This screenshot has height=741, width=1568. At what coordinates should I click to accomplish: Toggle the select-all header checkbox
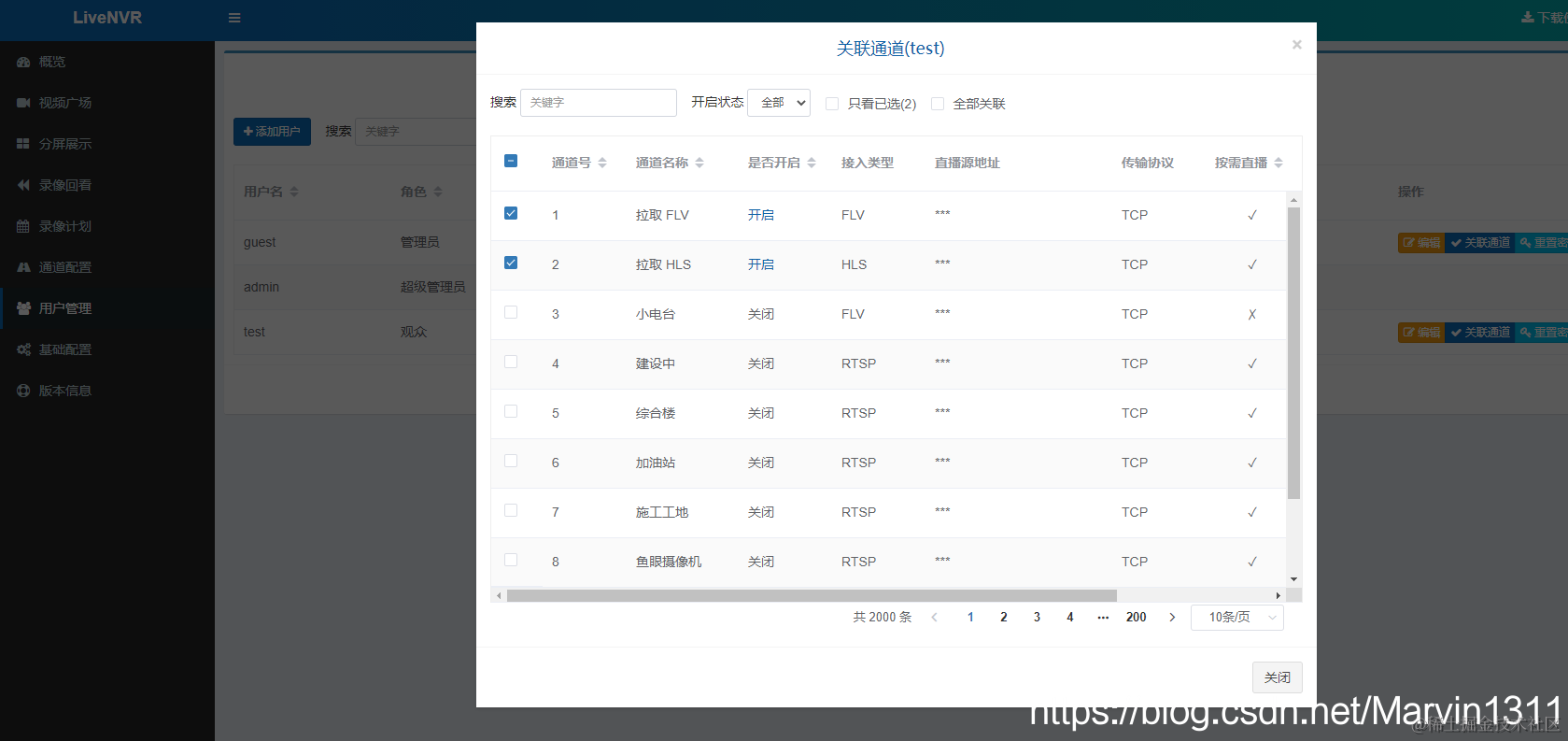tap(511, 161)
